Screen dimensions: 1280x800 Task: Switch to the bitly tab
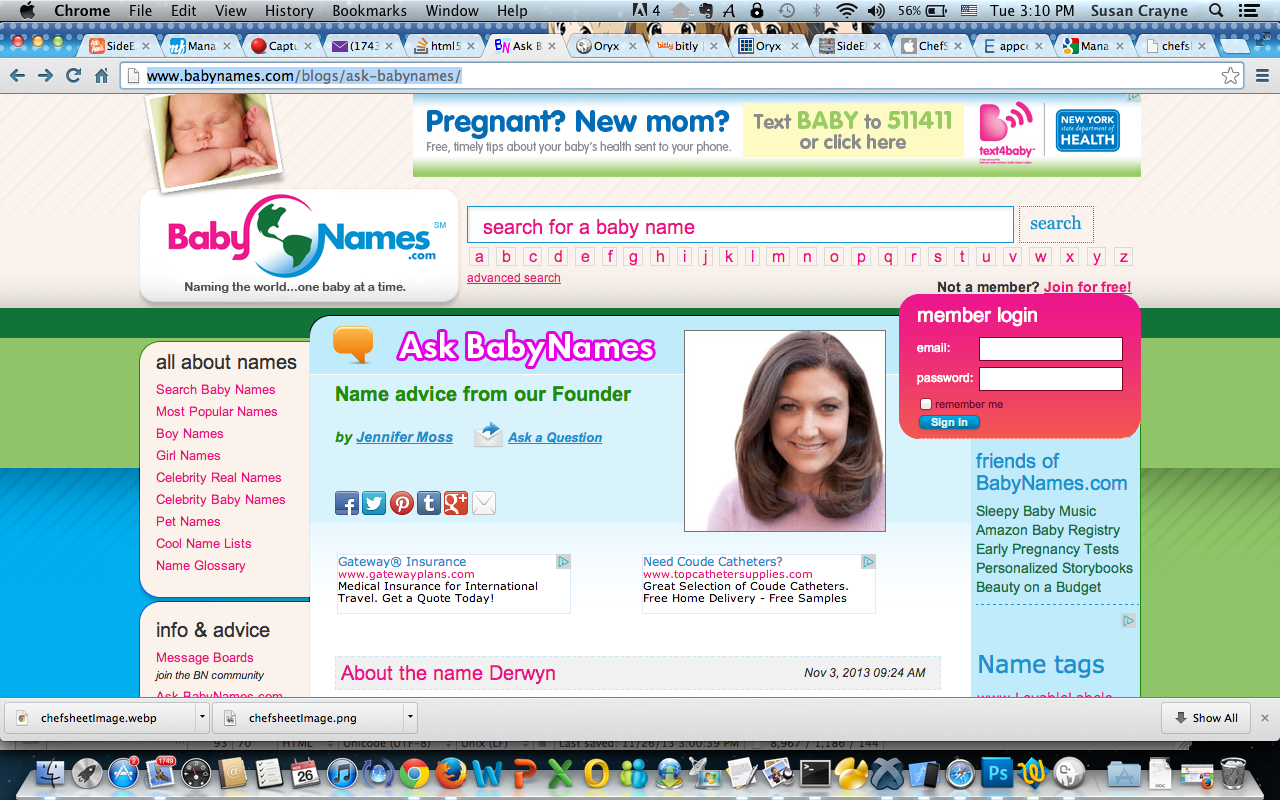coord(686,46)
